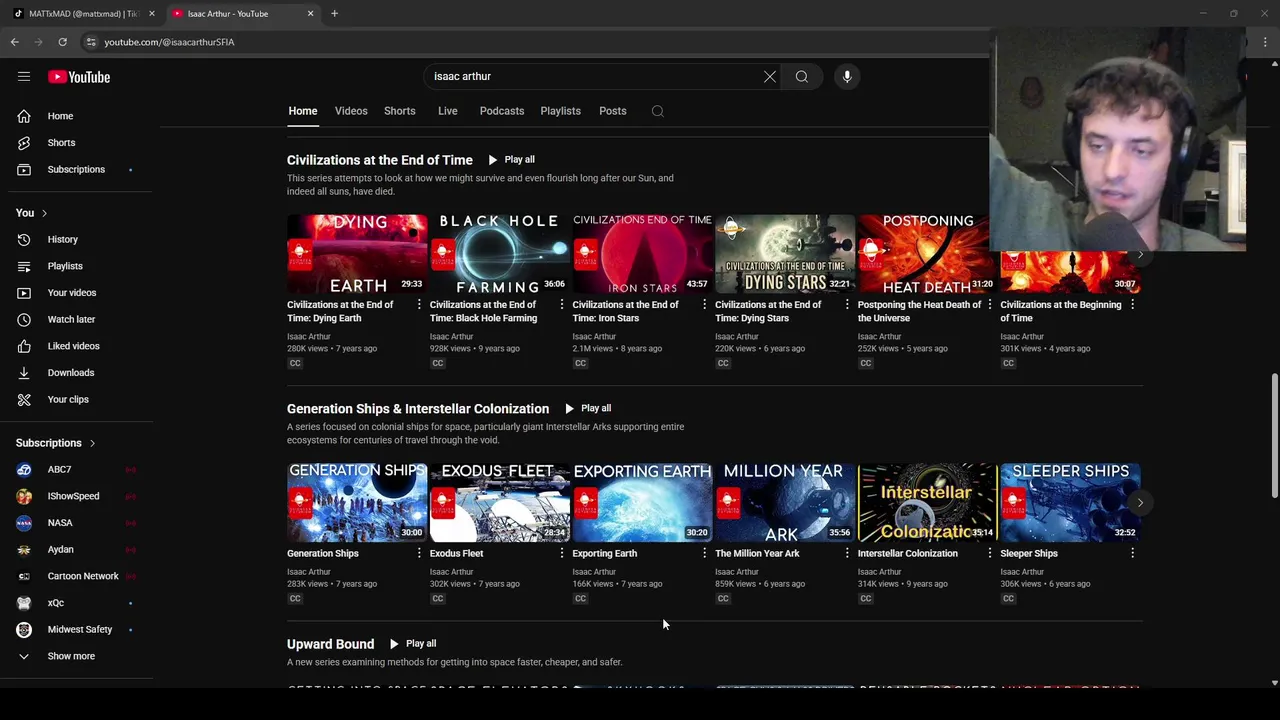1280x720 pixels.
Task: Open Generation Ships & Interstellar Colonization title
Action: tap(418, 409)
